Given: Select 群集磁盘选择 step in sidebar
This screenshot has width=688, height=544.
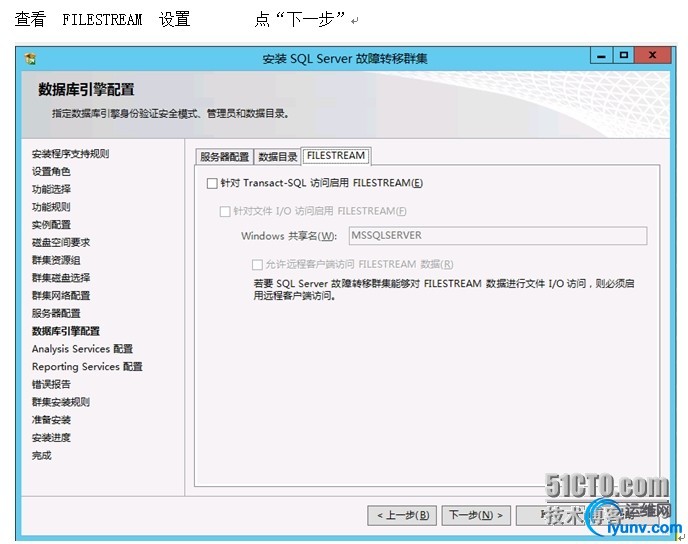Looking at the screenshot, I should [61, 278].
